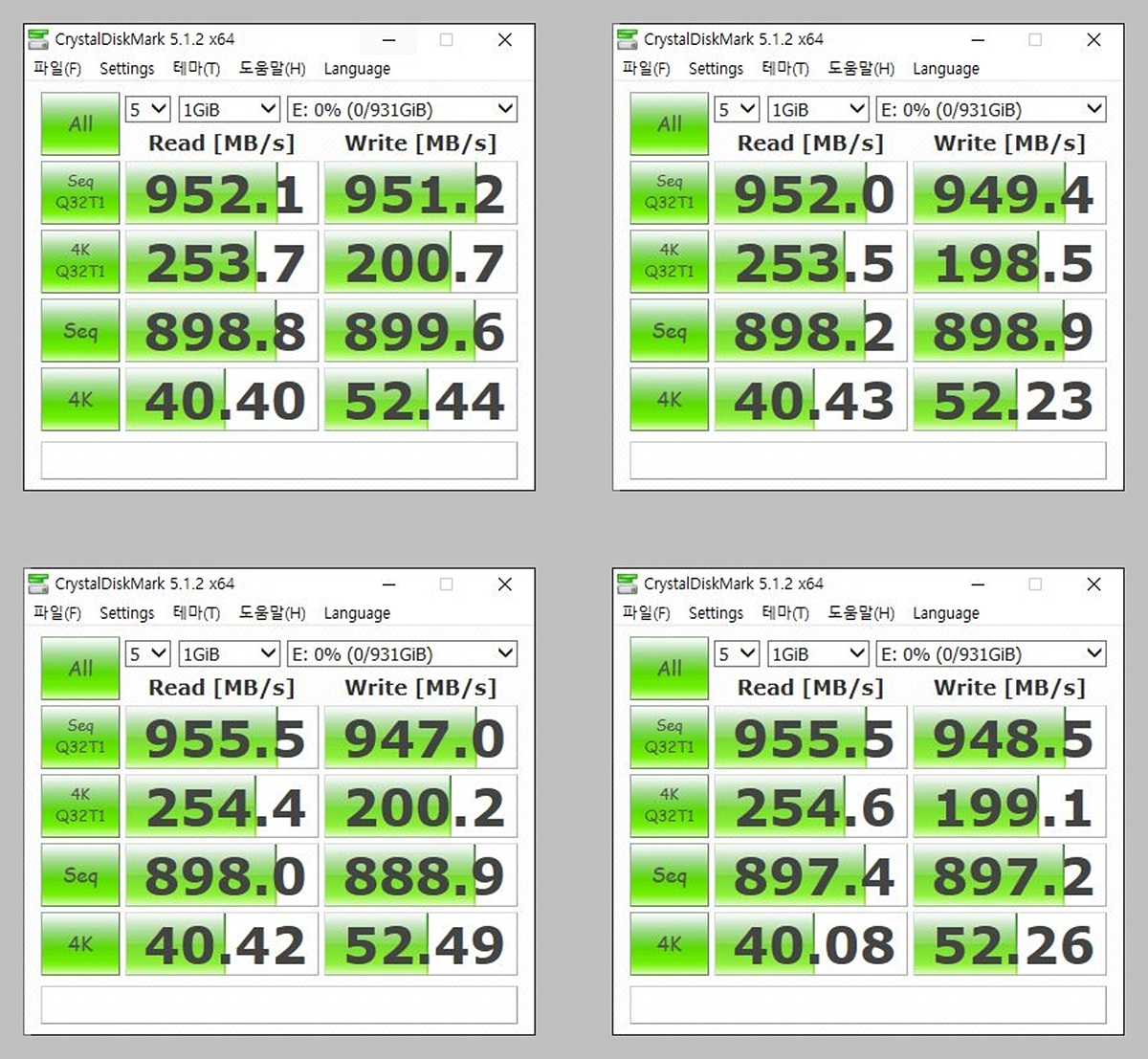Click the 952.1 sequential read result

coord(222,193)
